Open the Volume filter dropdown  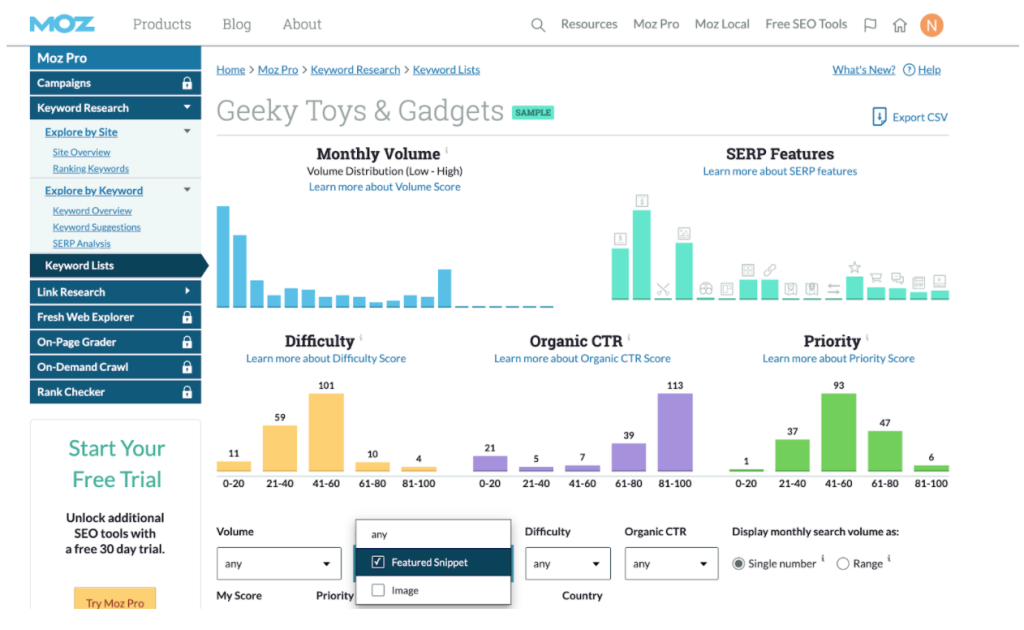click(279, 563)
